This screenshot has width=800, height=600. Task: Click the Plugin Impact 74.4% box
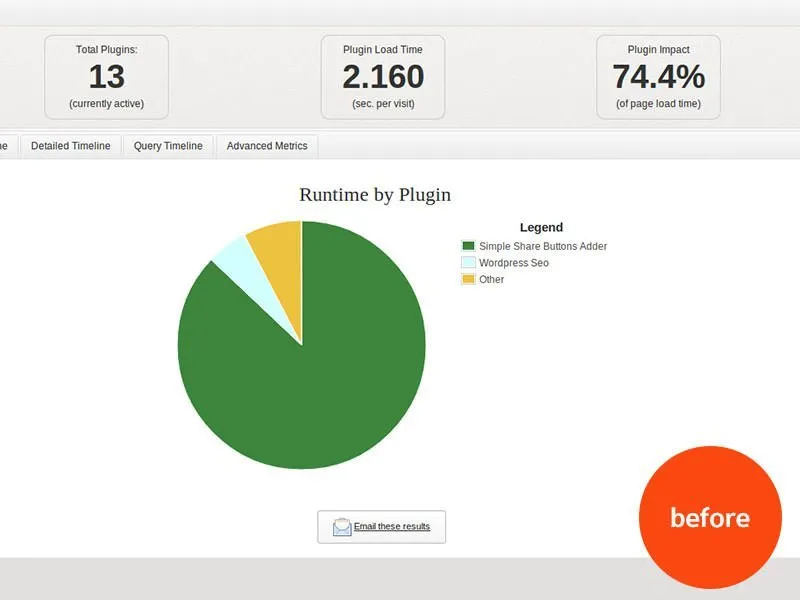(658, 77)
